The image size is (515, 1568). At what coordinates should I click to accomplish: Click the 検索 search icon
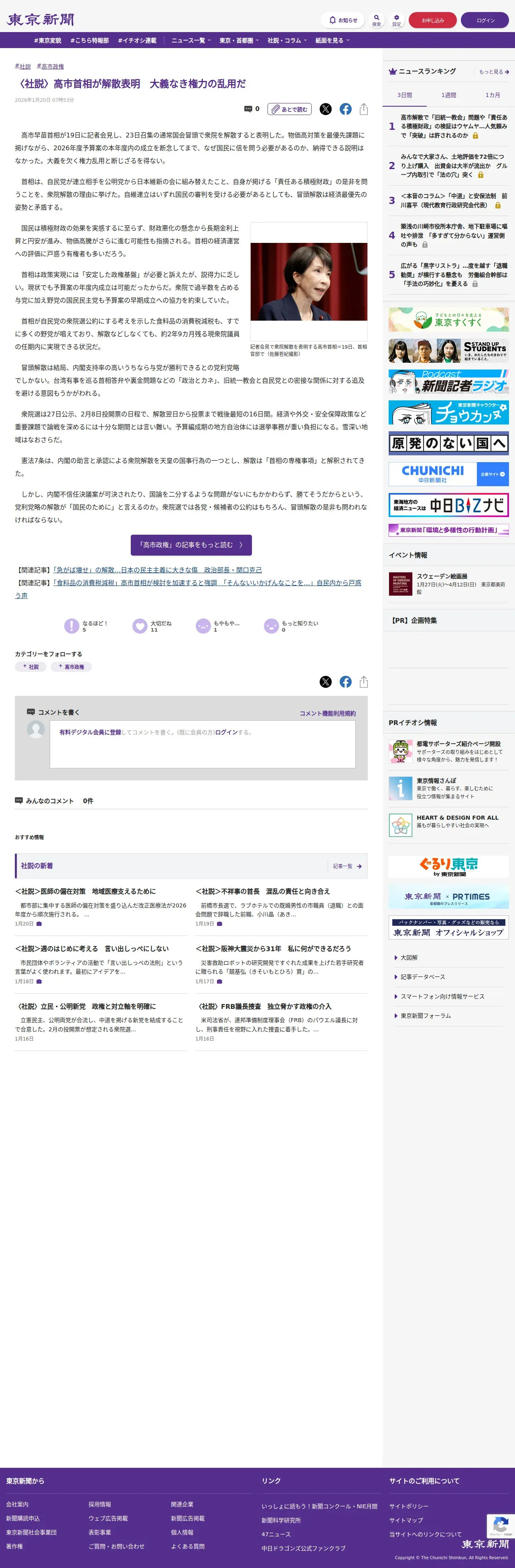tap(377, 20)
